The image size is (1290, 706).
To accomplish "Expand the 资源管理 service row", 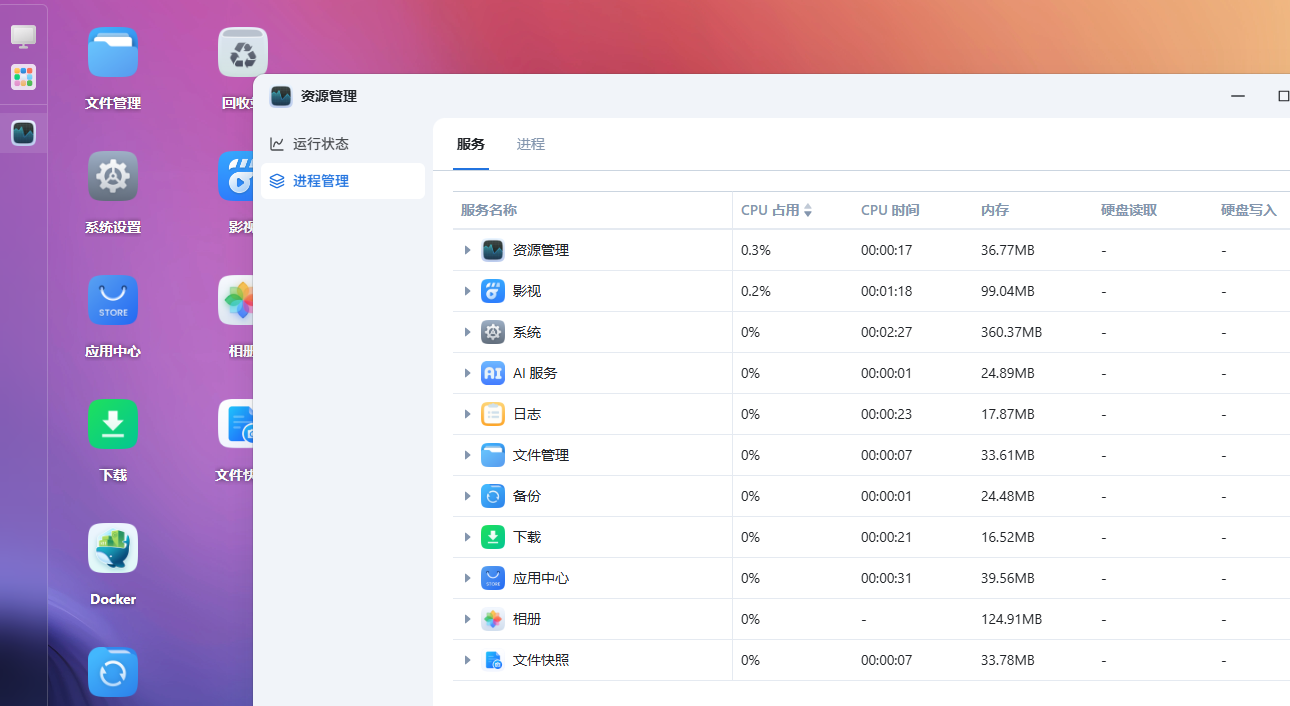I will (467, 250).
